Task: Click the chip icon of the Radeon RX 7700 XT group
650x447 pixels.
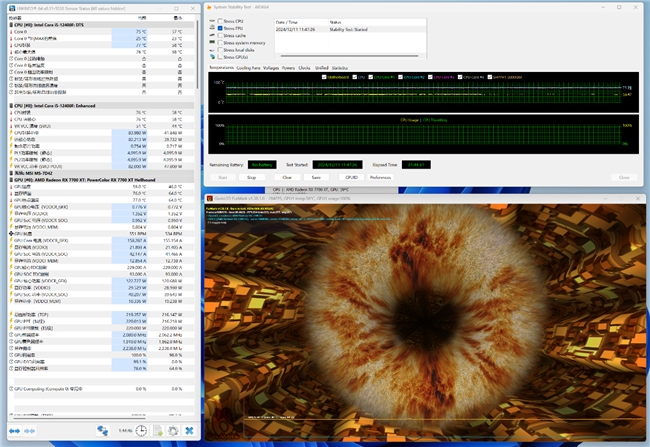Action: 11,180
